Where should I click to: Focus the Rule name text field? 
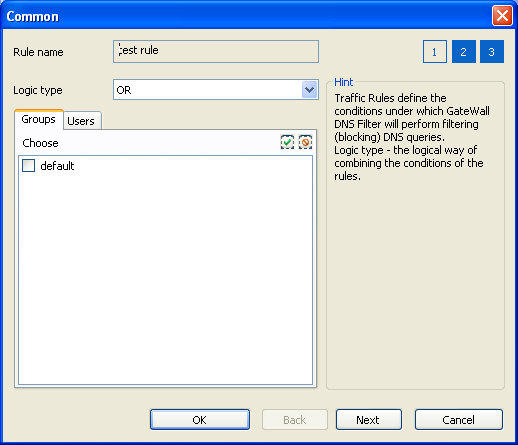click(216, 51)
